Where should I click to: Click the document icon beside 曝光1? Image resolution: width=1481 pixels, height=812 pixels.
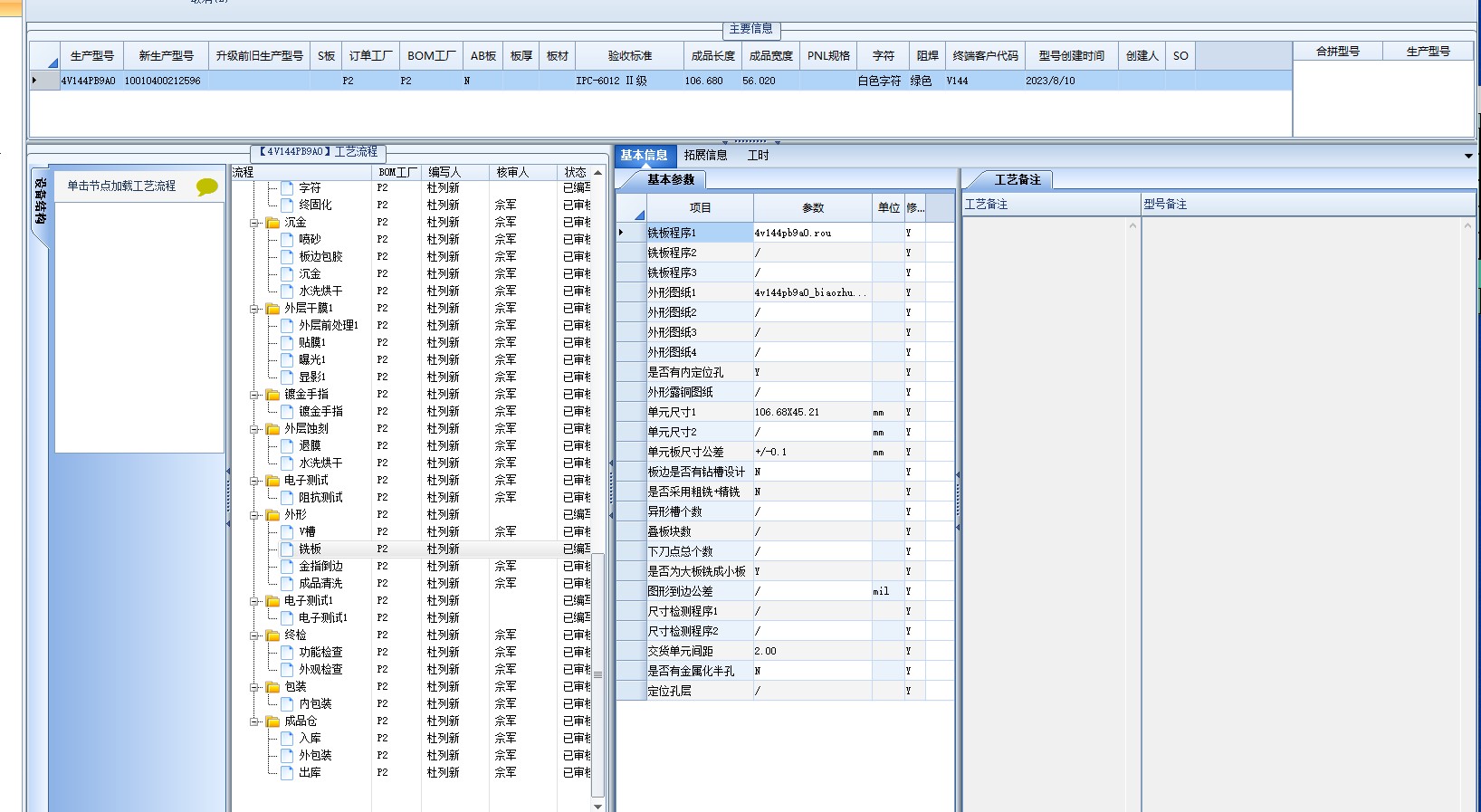tap(287, 359)
